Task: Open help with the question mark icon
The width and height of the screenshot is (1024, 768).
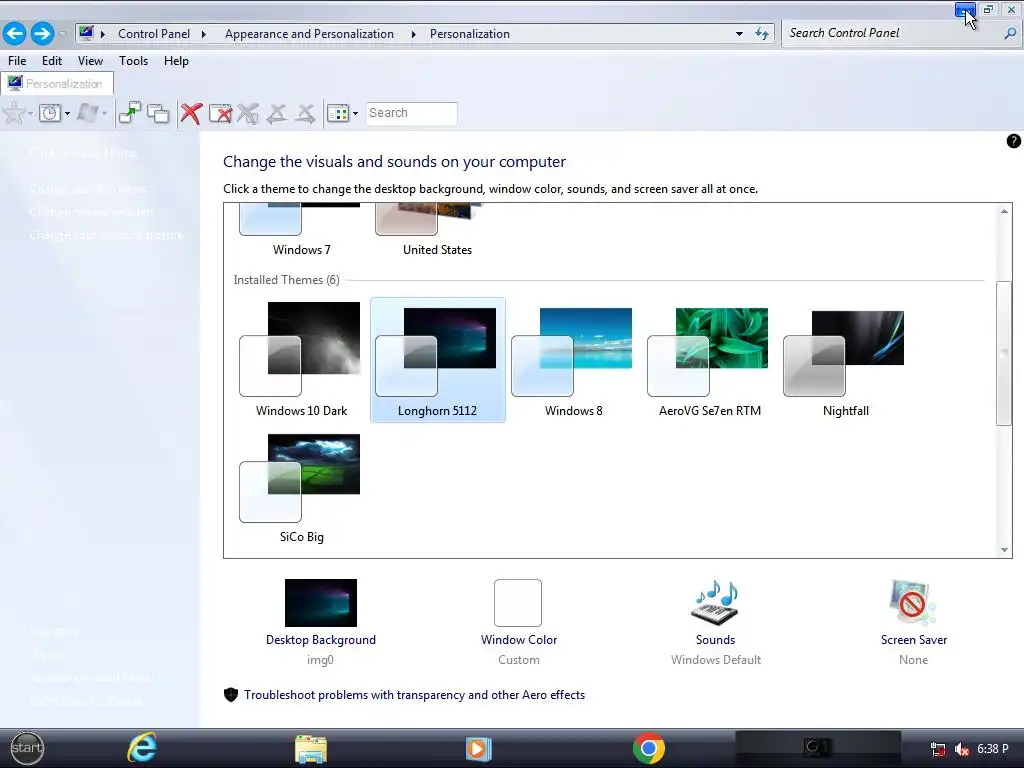Action: (x=1014, y=141)
